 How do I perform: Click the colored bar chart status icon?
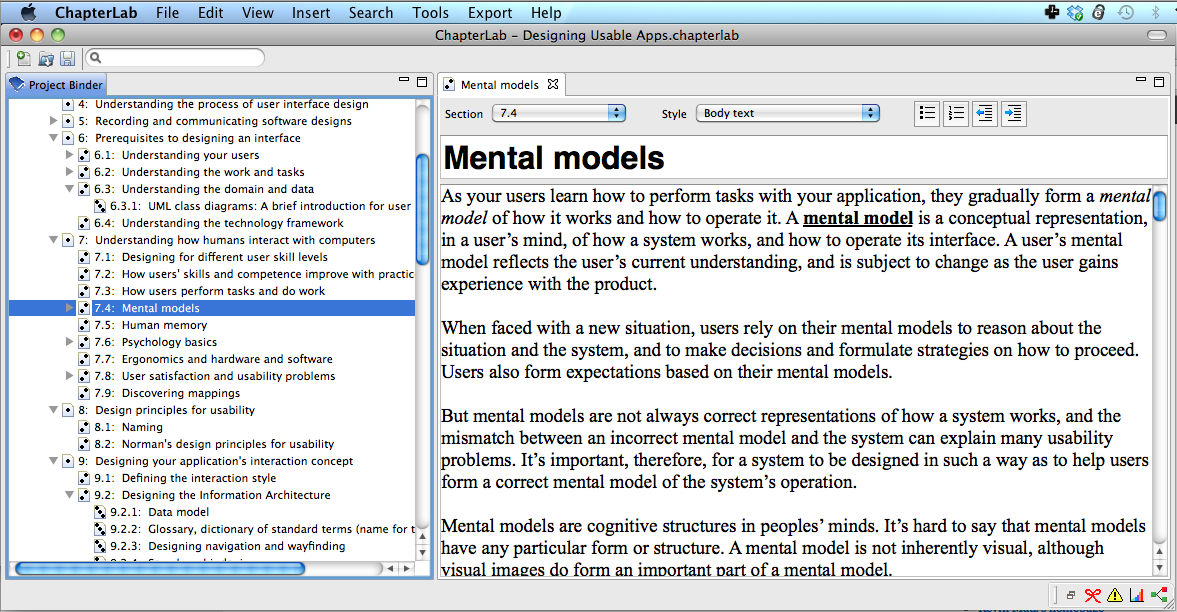click(x=1137, y=595)
